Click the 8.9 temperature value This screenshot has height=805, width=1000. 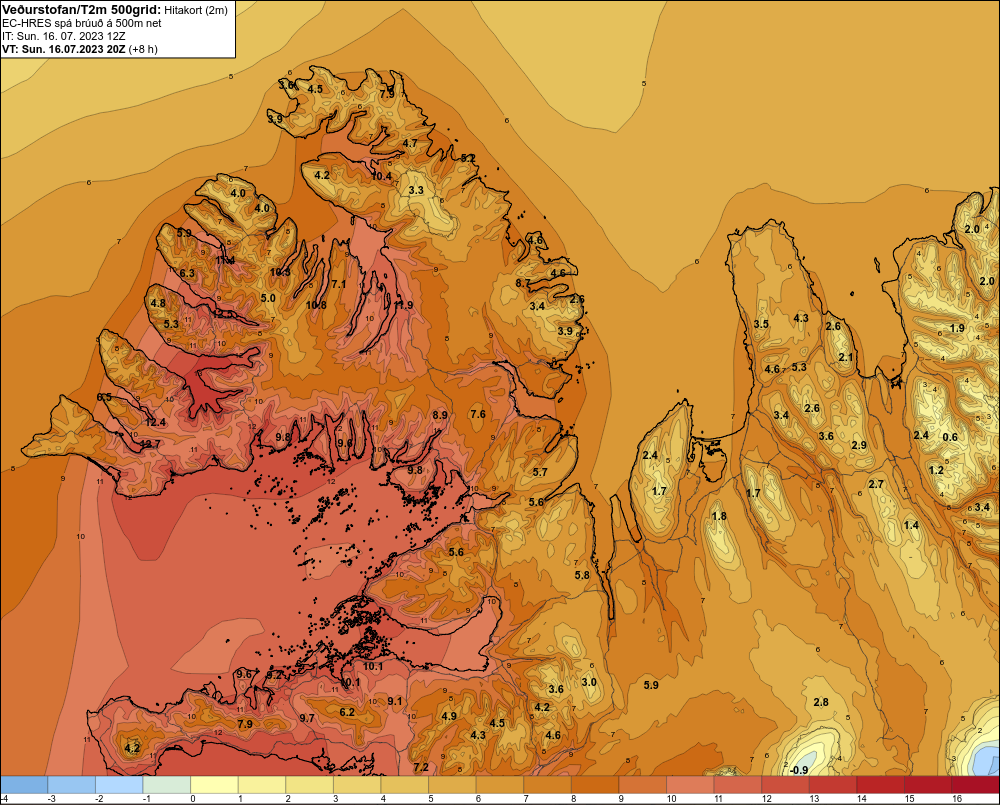coord(440,415)
